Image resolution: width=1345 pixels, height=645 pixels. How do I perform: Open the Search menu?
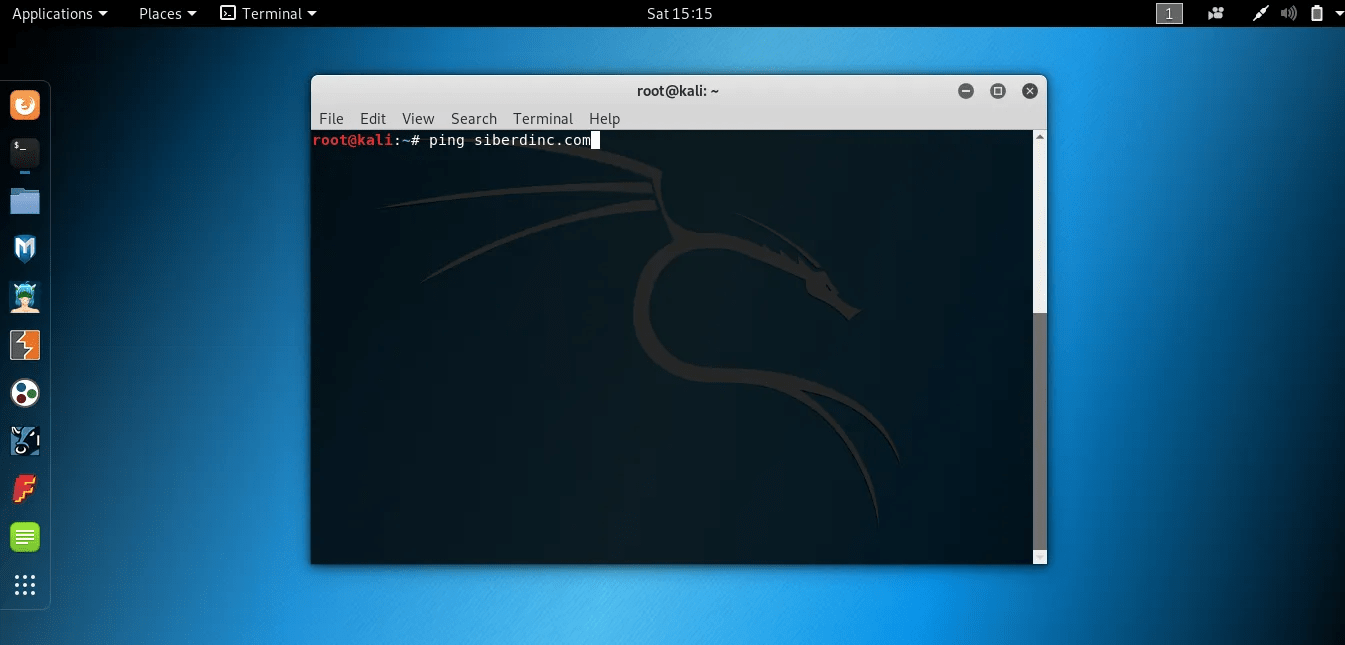pyautogui.click(x=474, y=118)
